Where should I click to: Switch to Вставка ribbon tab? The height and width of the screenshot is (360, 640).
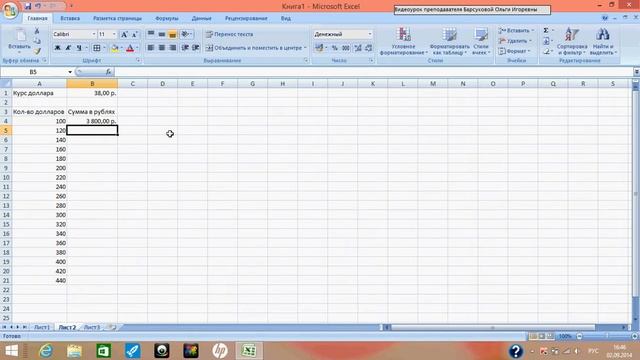[x=70, y=18]
